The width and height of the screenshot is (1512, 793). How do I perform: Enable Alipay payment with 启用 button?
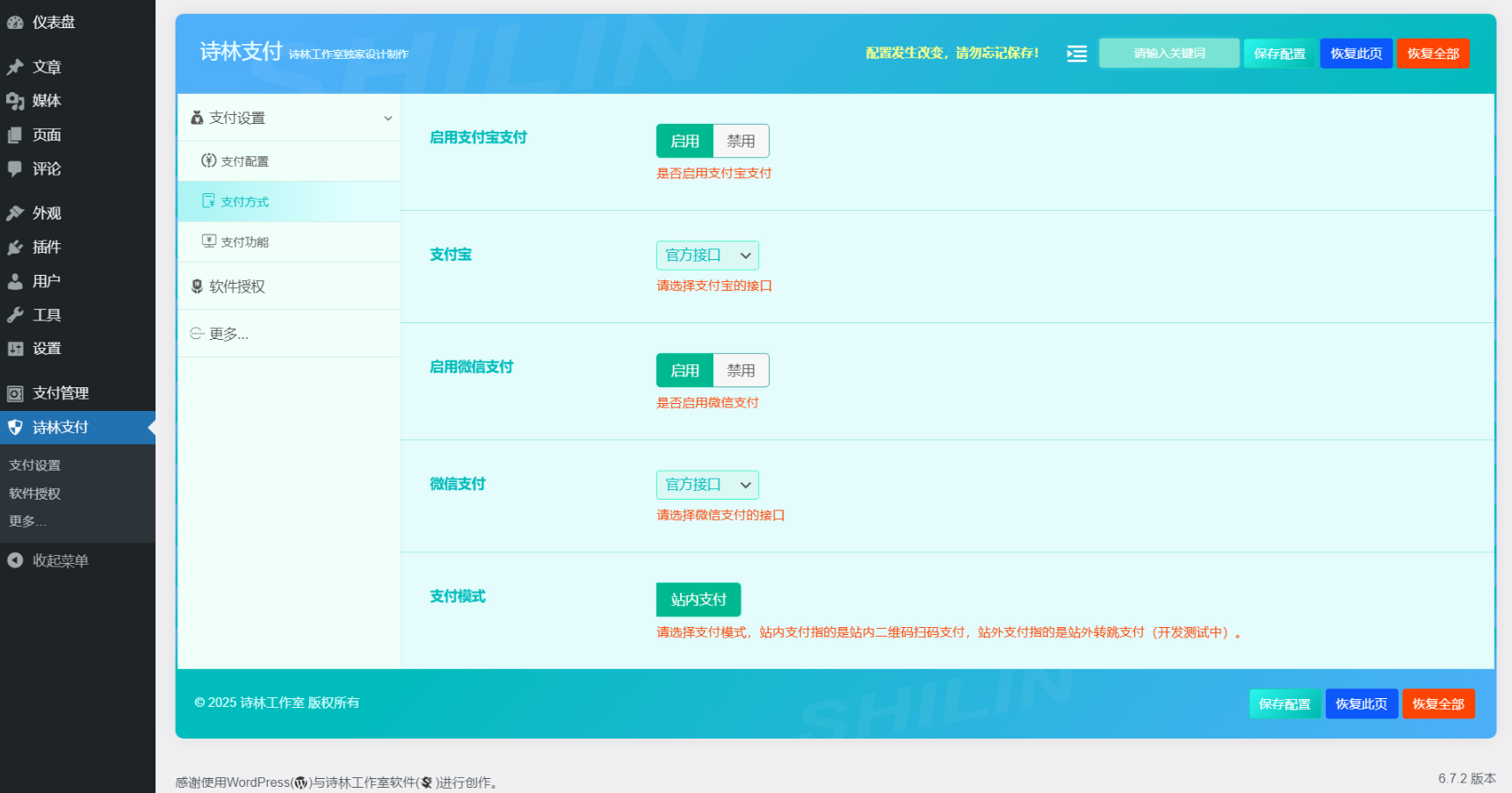tap(685, 141)
